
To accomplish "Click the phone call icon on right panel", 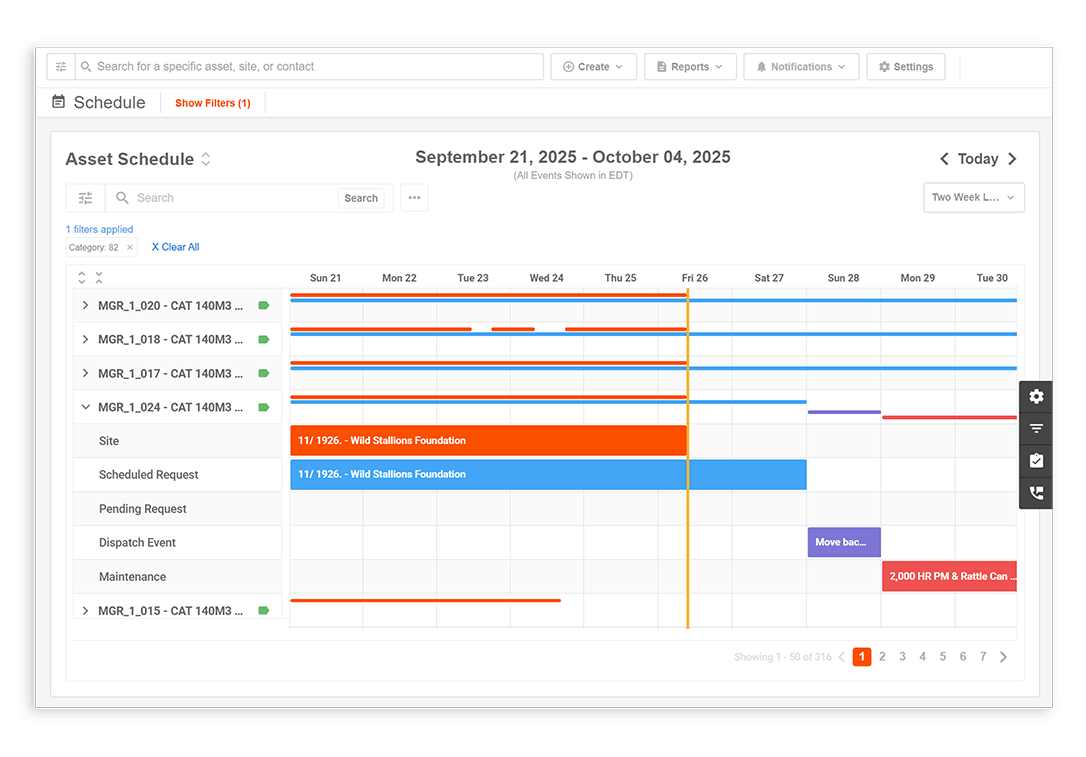I will [1036, 492].
